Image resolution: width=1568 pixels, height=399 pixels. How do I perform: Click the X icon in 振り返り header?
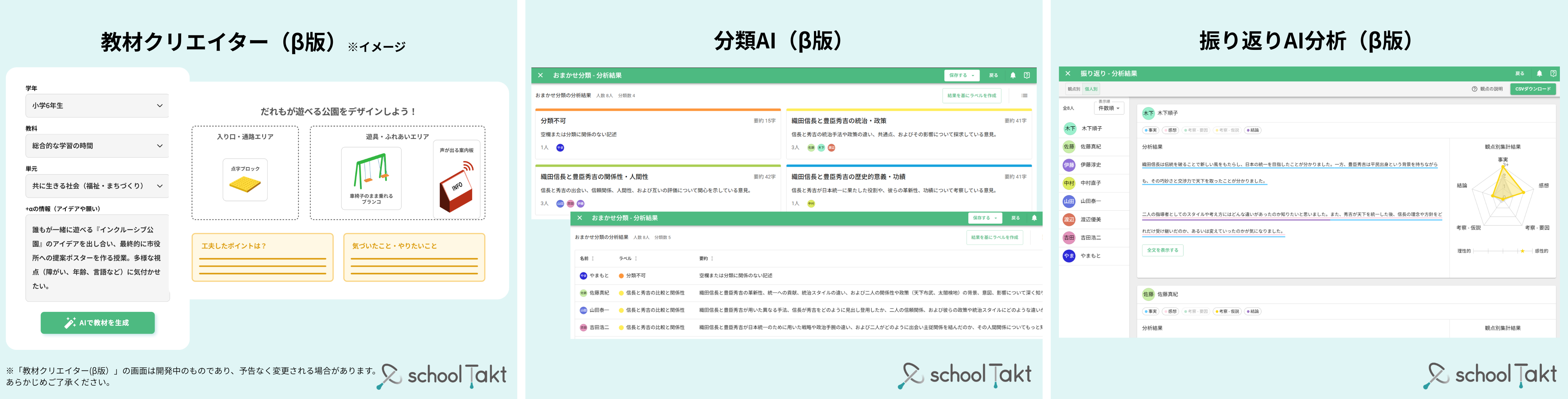coord(1068,74)
